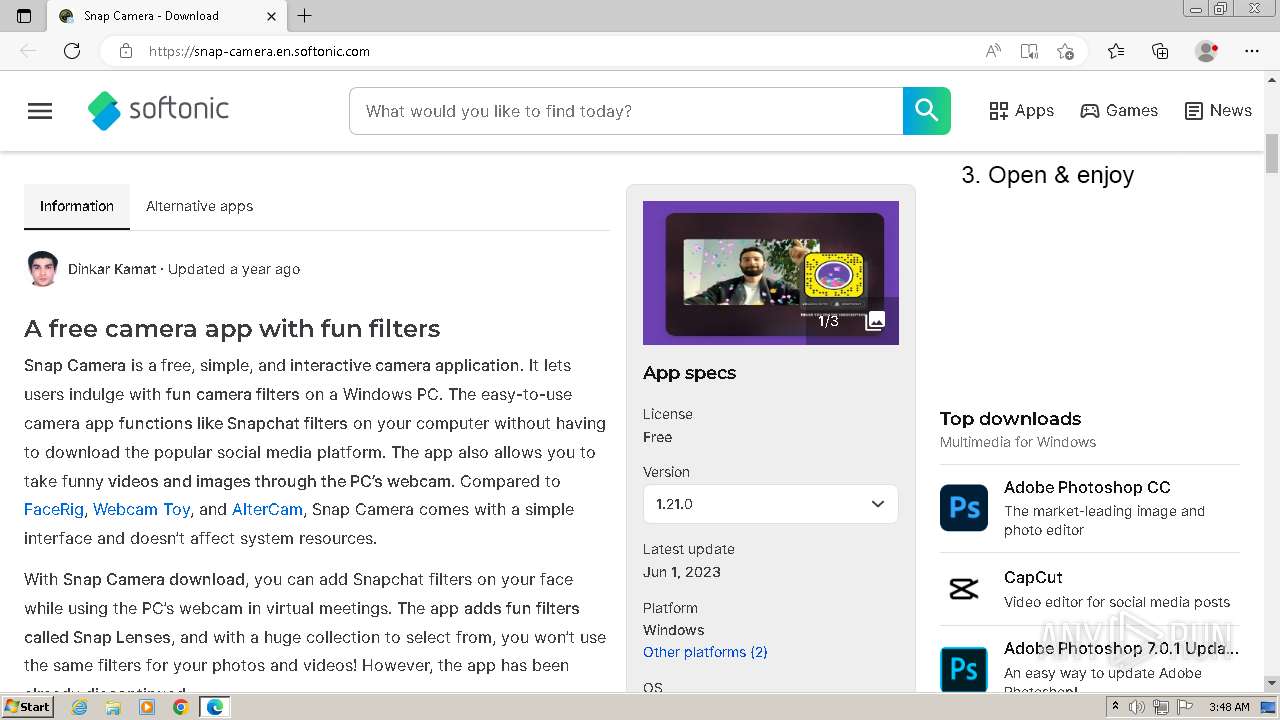
Task: Open the Windows Start menu
Action: (x=27, y=707)
